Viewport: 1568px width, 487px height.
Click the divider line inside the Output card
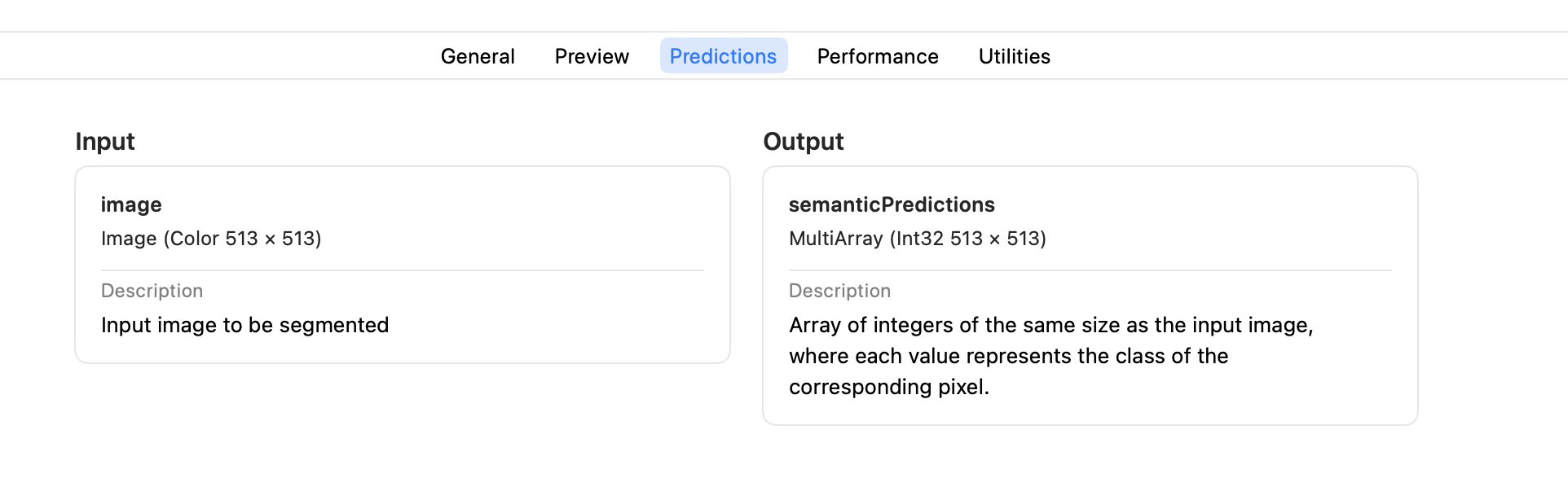pos(1090,270)
